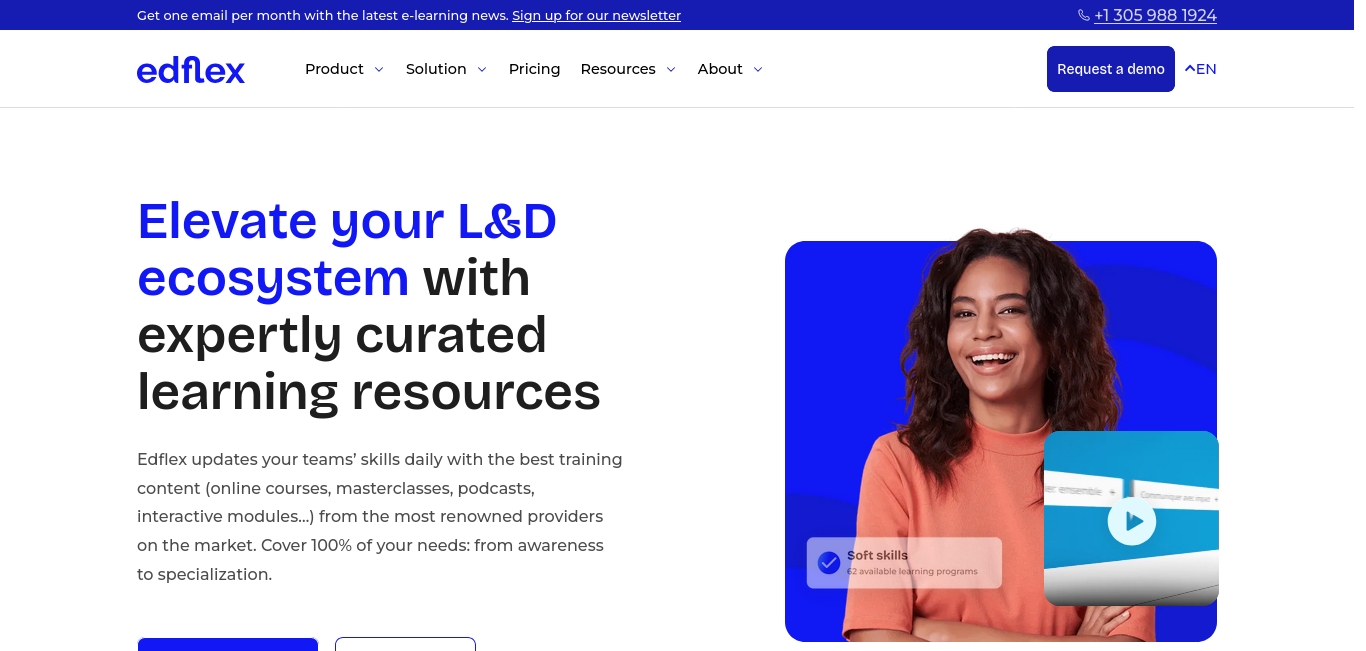Select the Resources menu label
The height and width of the screenshot is (651, 1366).
618,69
